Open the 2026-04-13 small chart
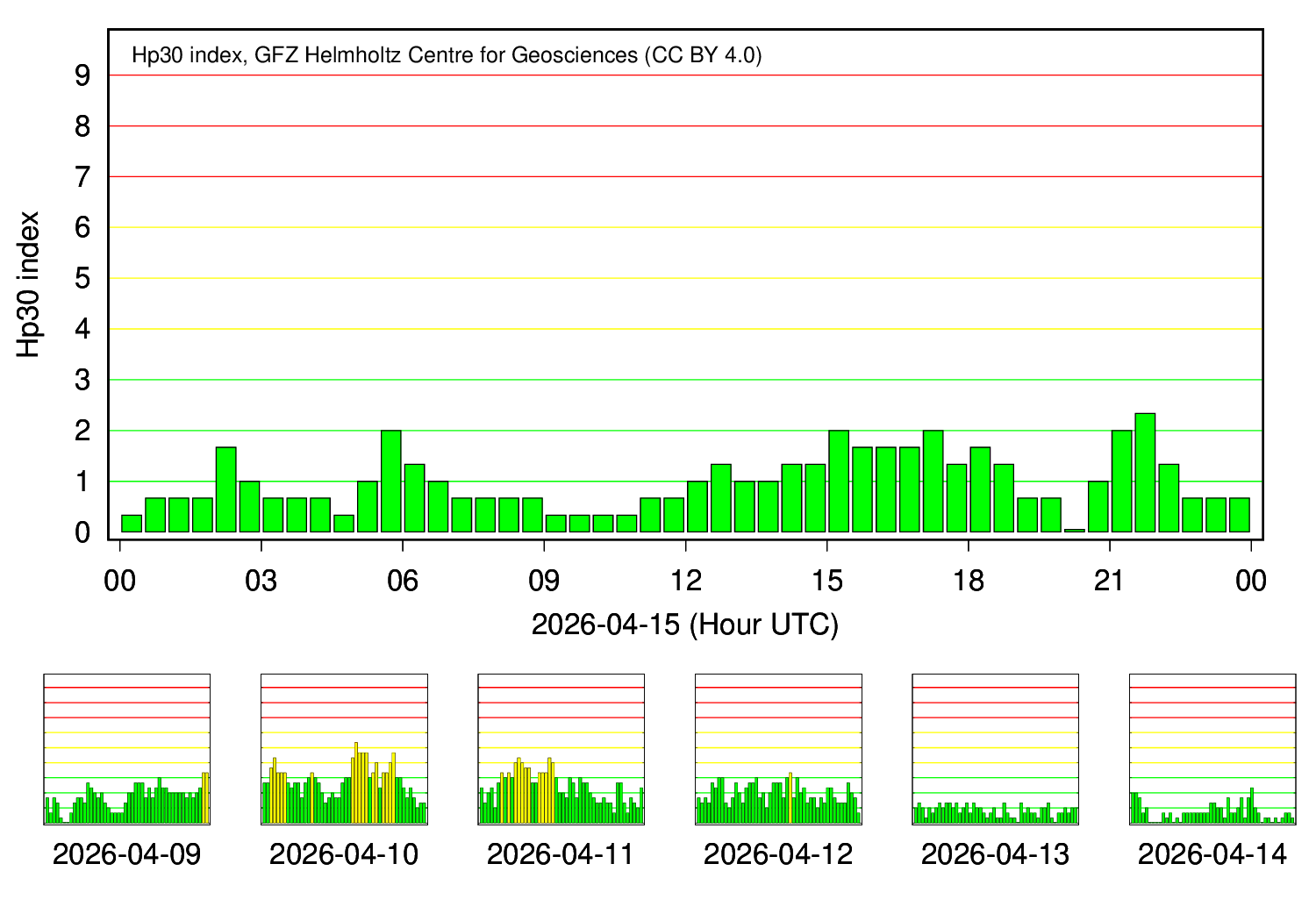This screenshot has width=1316, height=921. tap(995, 749)
